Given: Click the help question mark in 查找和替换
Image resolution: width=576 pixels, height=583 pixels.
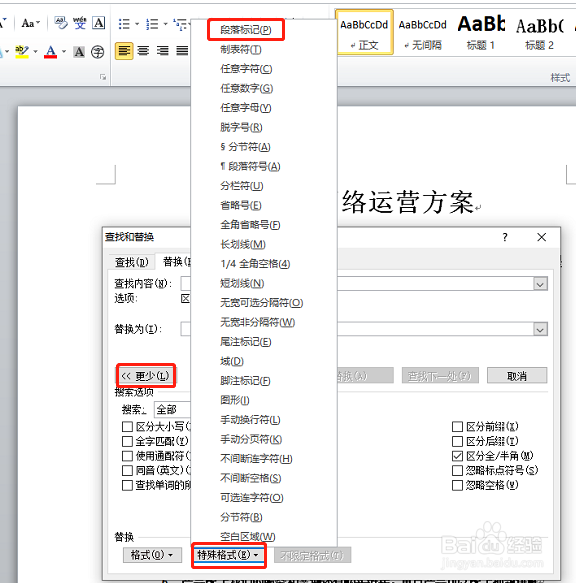Looking at the screenshot, I should point(505,237).
